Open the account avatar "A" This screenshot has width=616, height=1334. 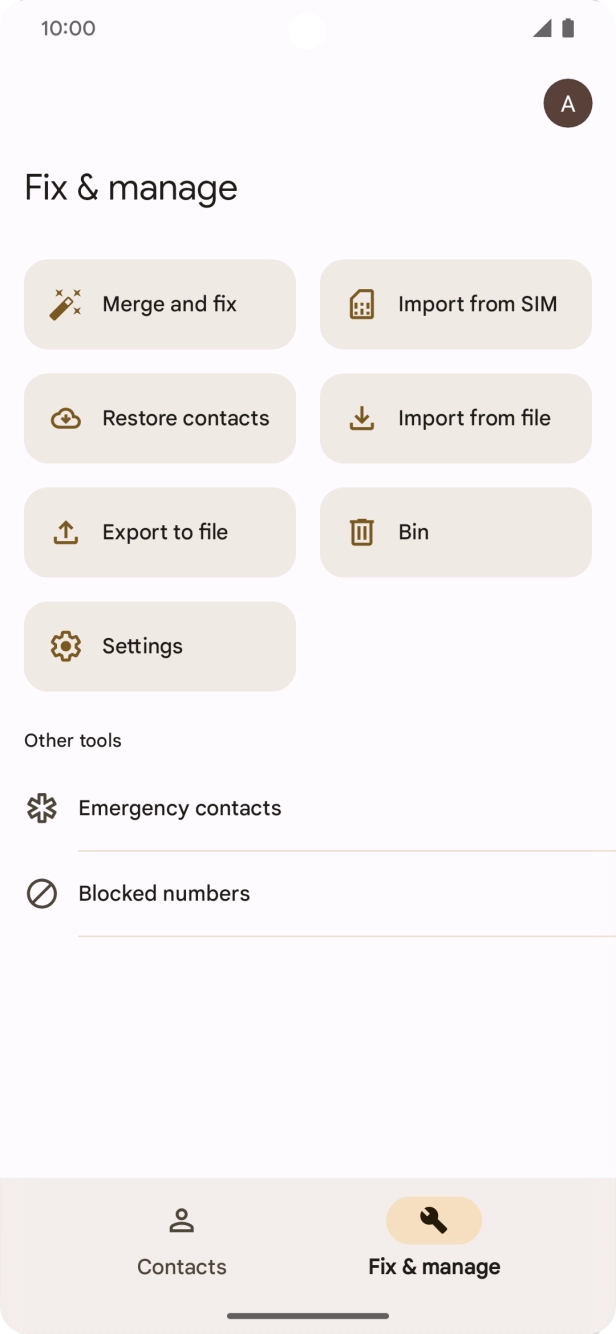(568, 103)
